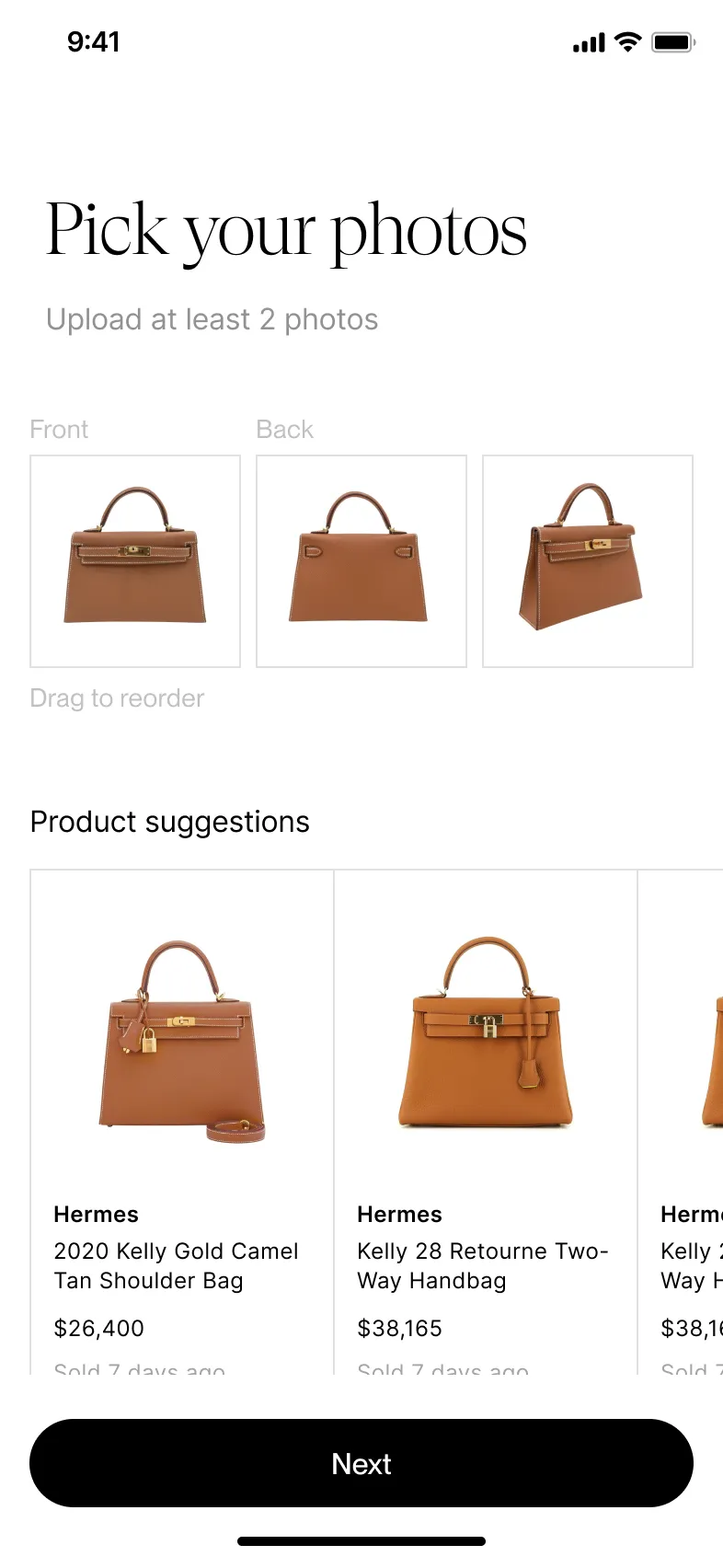
Task: Open the partially visible third product suggestion
Action: [x=681, y=1123]
